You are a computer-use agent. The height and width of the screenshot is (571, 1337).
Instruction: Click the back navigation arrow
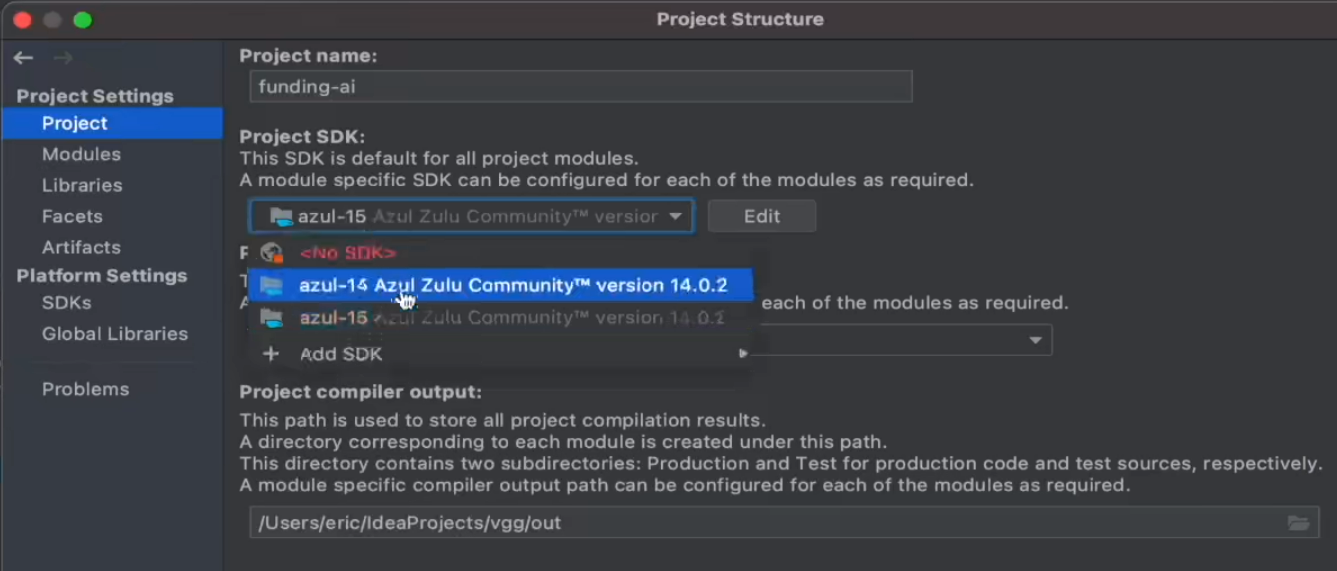point(23,58)
